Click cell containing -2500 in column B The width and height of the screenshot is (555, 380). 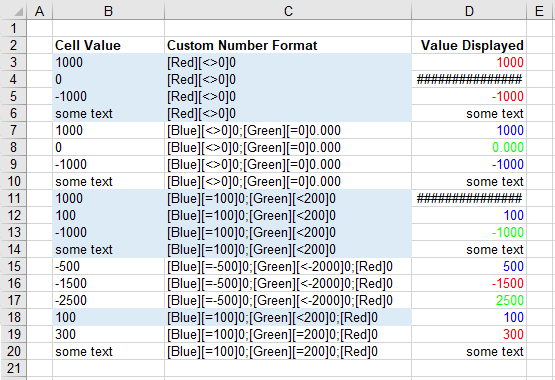point(108,300)
